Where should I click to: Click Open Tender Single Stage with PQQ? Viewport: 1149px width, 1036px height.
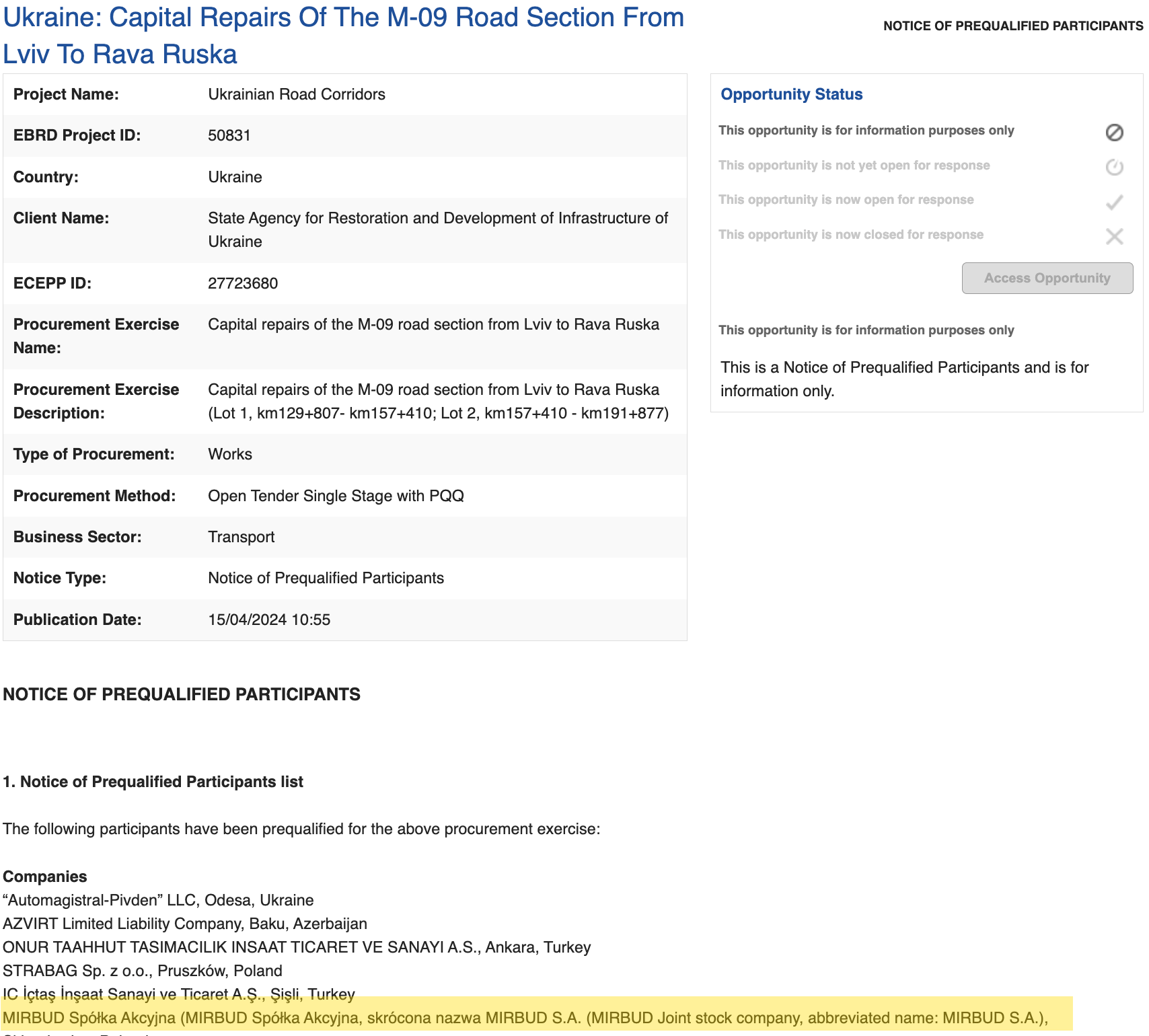(336, 496)
